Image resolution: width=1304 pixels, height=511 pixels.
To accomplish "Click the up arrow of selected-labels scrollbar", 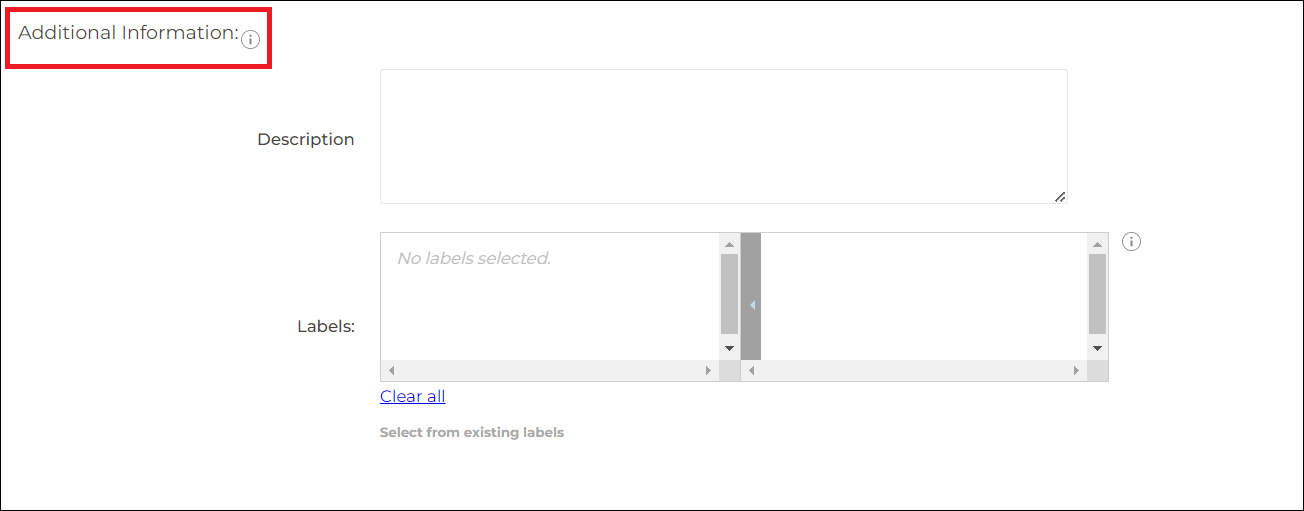I will pyautogui.click(x=729, y=244).
